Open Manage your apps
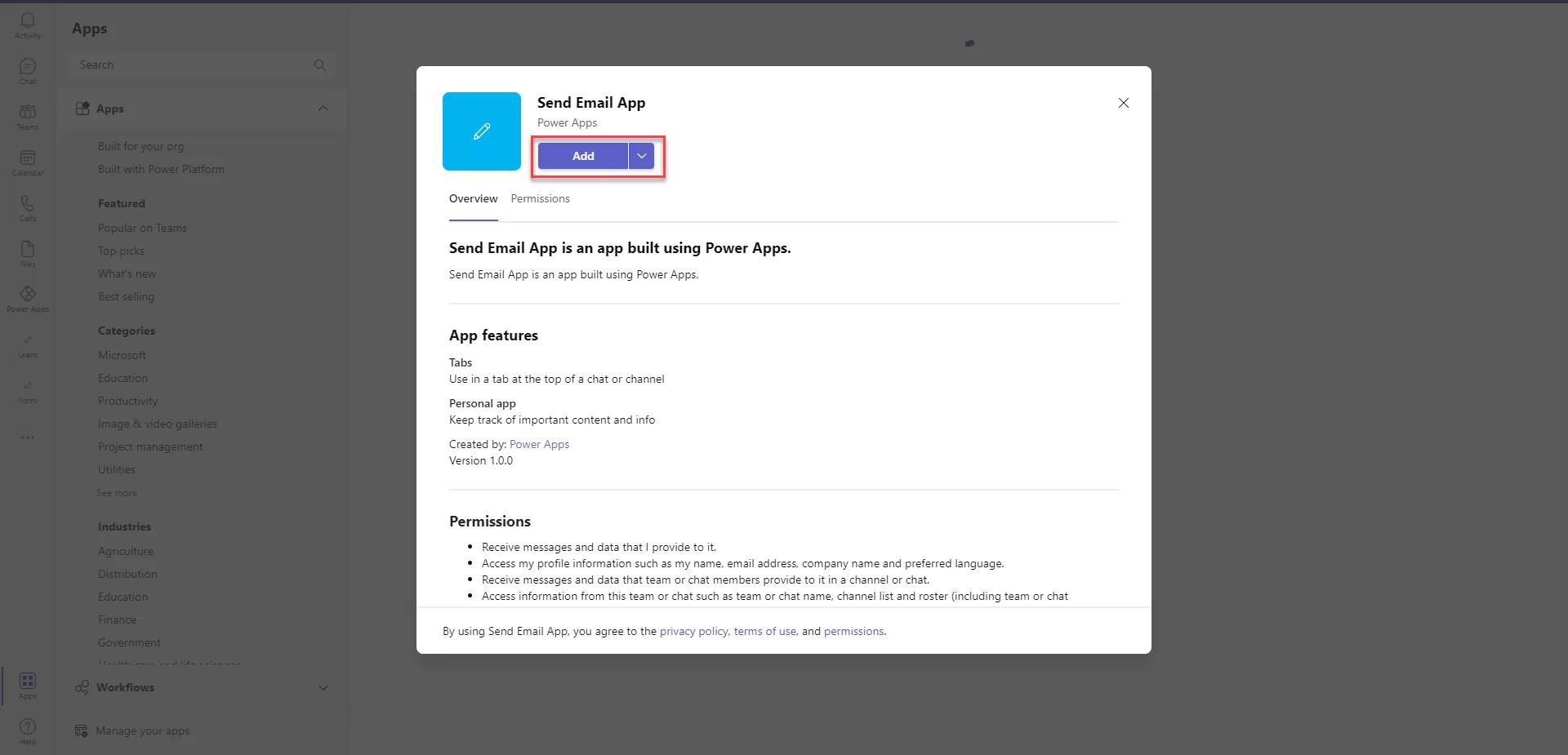This screenshot has width=1568, height=755. click(142, 731)
